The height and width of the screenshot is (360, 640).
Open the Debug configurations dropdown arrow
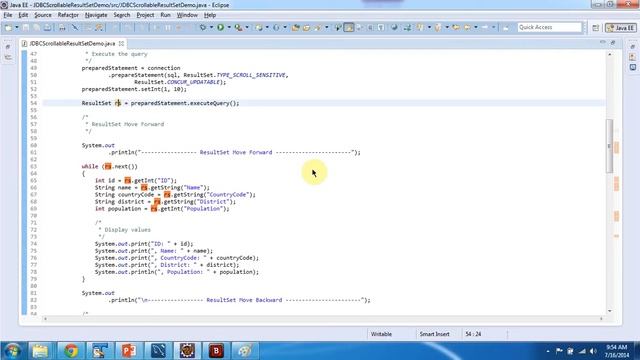tap(211, 27)
